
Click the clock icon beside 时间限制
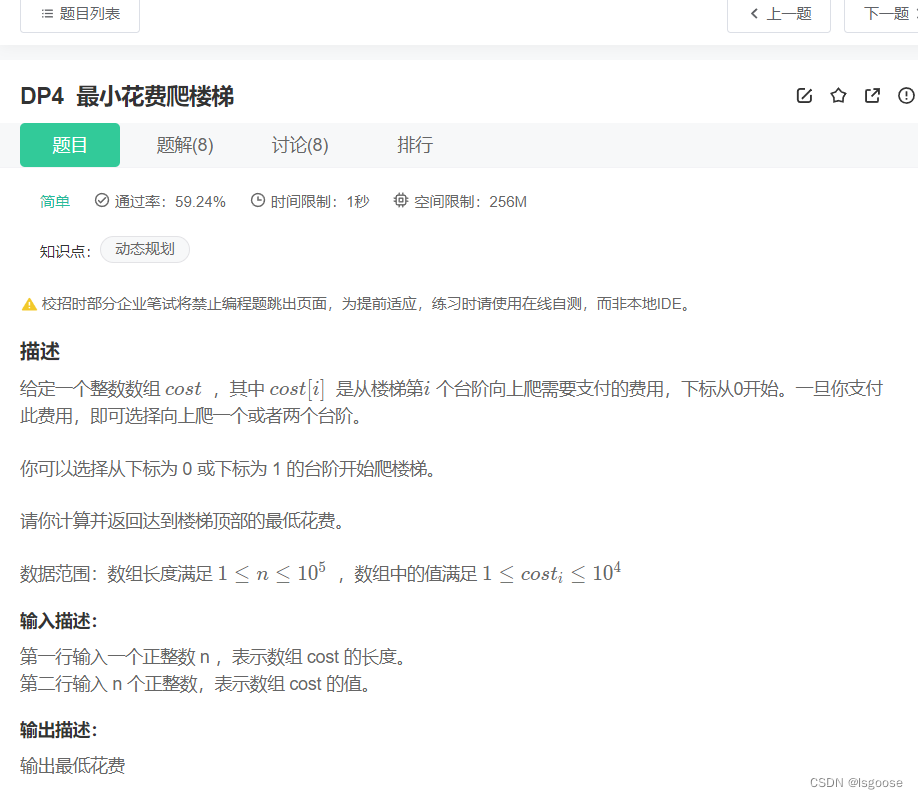coord(257,201)
